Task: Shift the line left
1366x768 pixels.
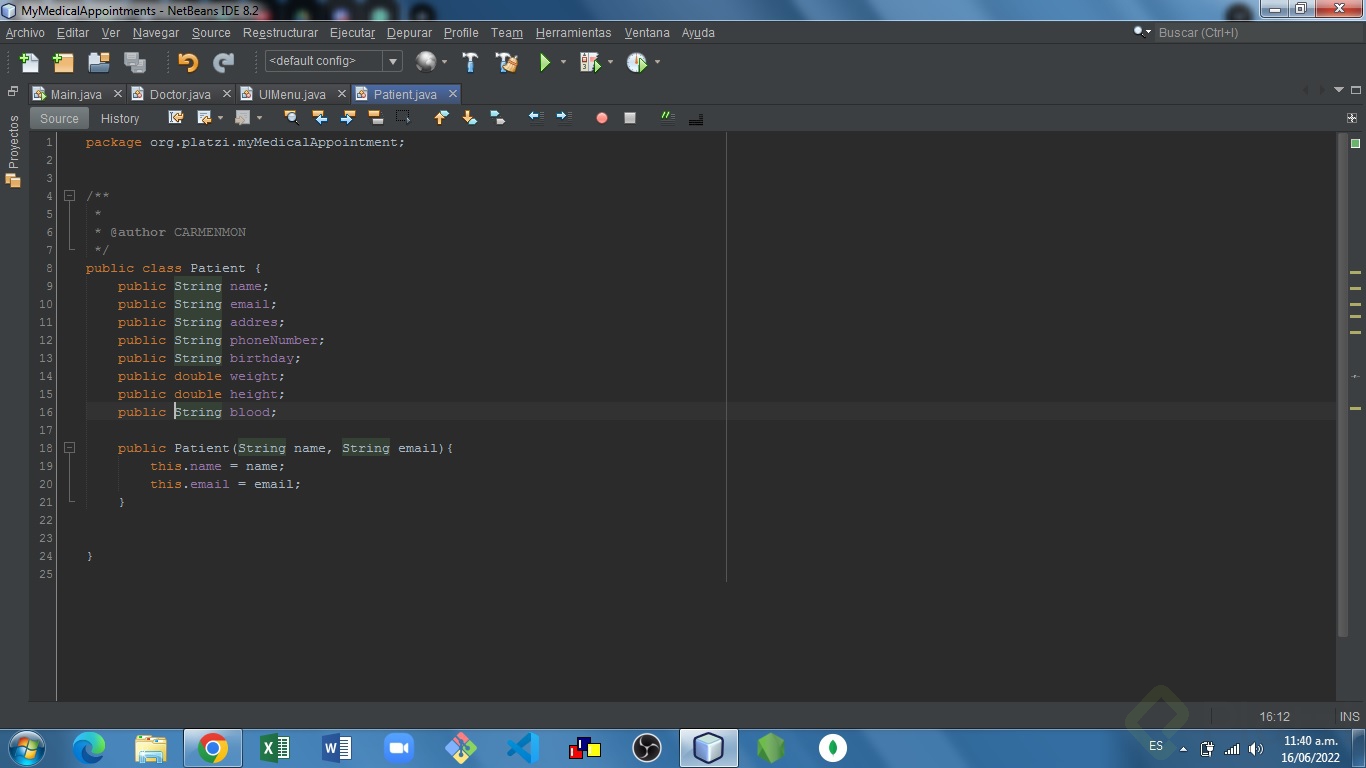Action: 535,118
